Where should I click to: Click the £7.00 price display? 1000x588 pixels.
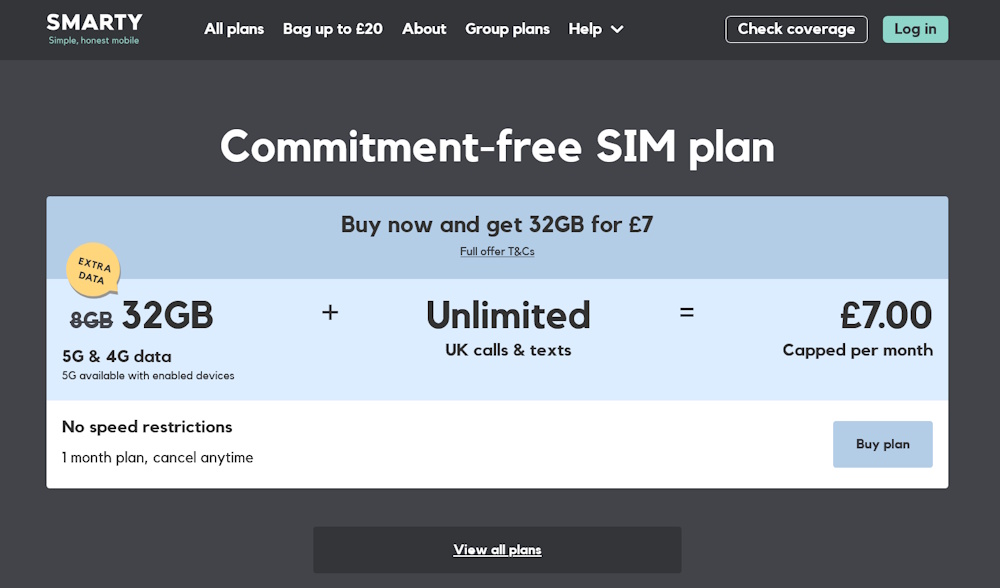tap(885, 315)
